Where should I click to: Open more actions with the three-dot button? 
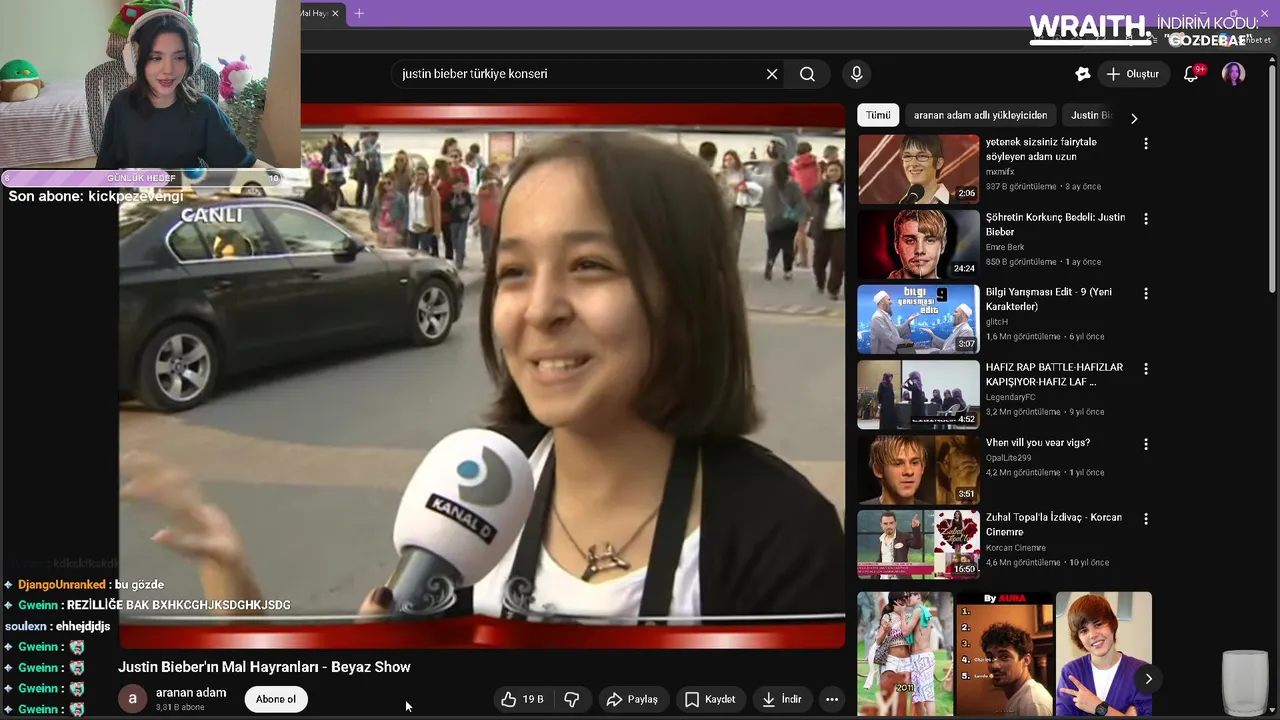pos(832,699)
